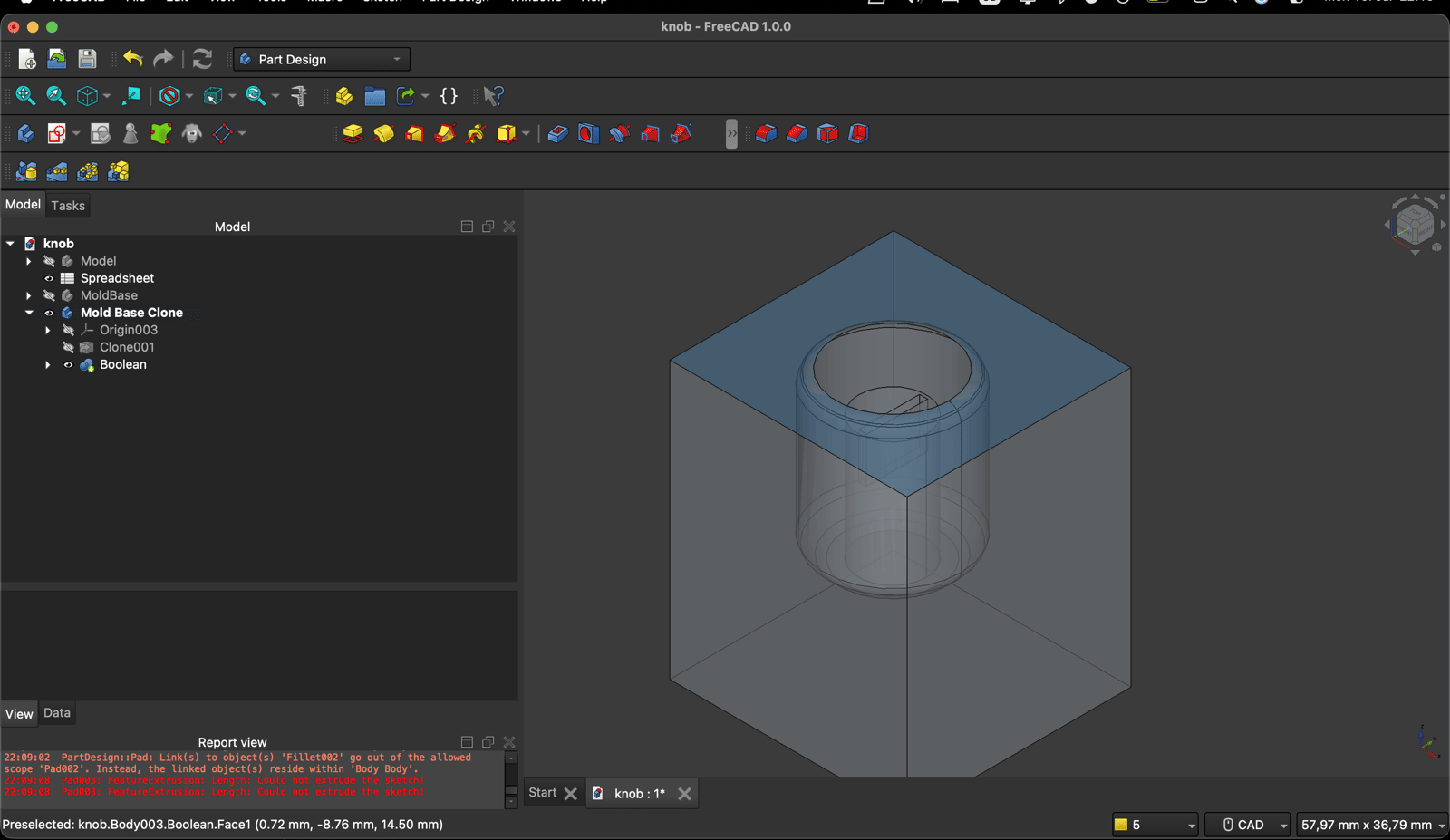
Task: Expand the Origin003 item
Action: [48, 330]
